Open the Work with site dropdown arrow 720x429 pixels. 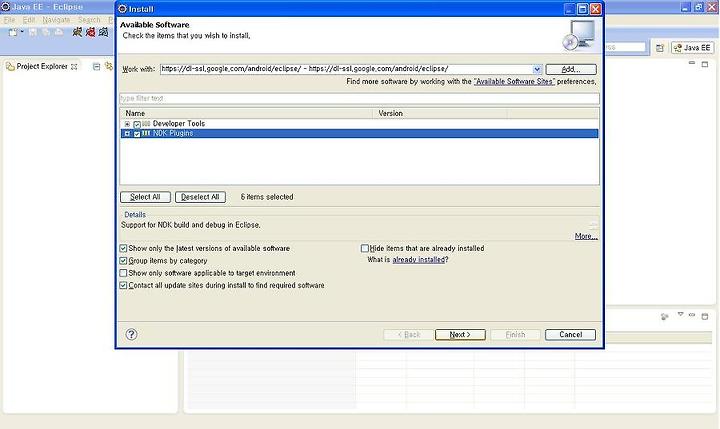pos(537,69)
